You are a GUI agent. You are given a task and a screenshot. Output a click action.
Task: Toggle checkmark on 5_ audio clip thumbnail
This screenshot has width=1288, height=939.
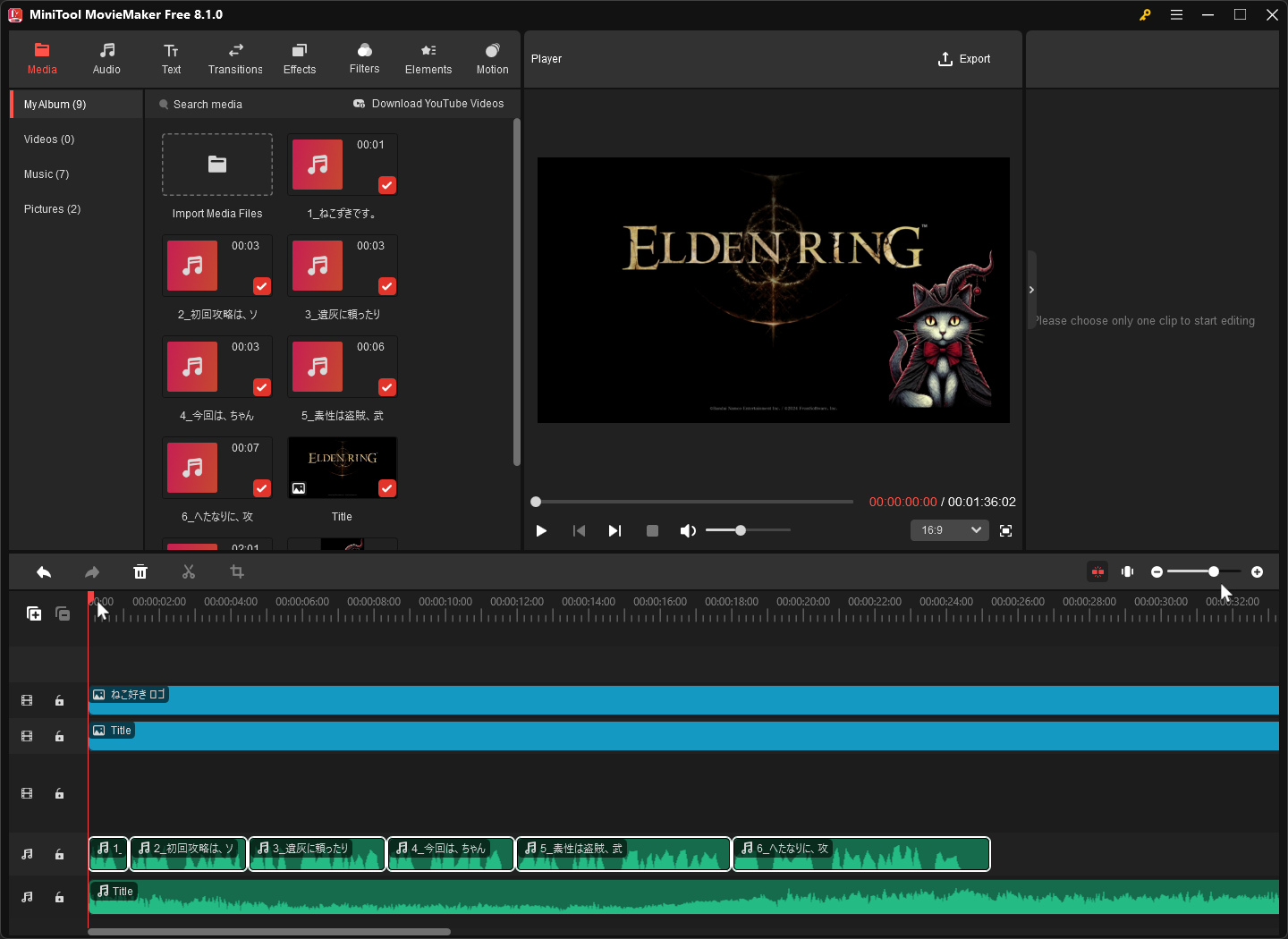[387, 387]
